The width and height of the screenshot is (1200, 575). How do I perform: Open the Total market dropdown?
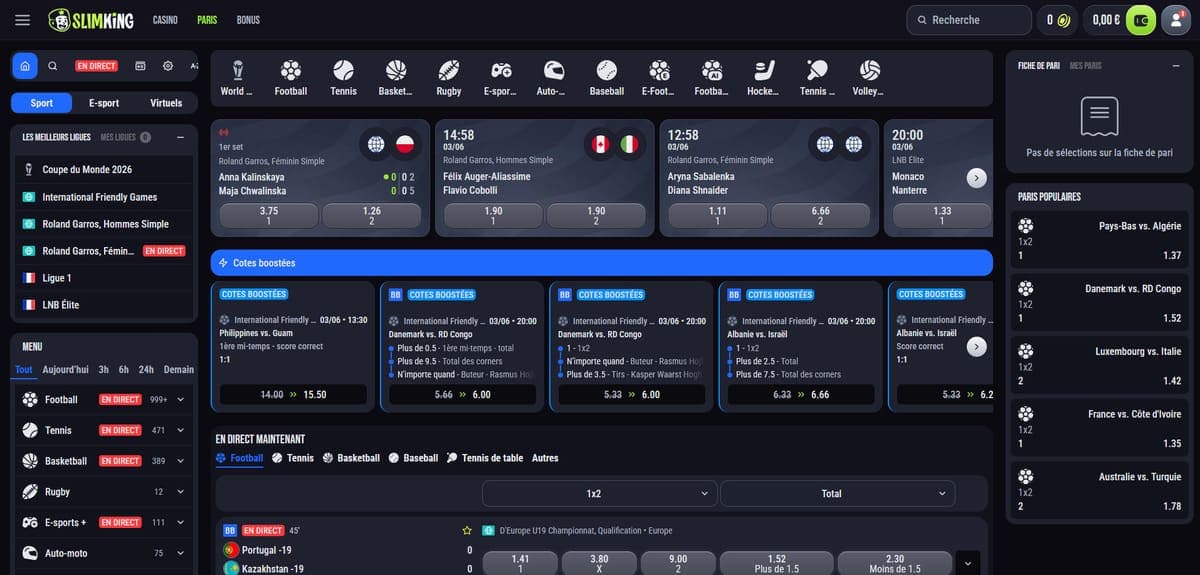coord(837,493)
